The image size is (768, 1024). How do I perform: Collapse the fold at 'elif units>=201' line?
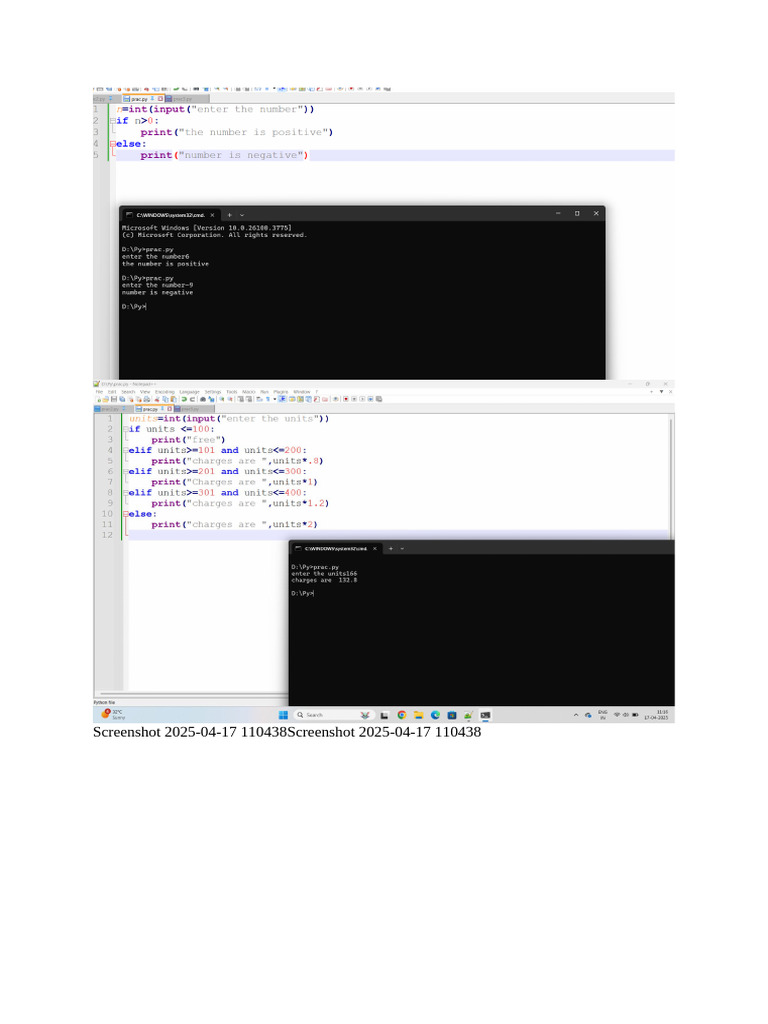[x=125, y=472]
